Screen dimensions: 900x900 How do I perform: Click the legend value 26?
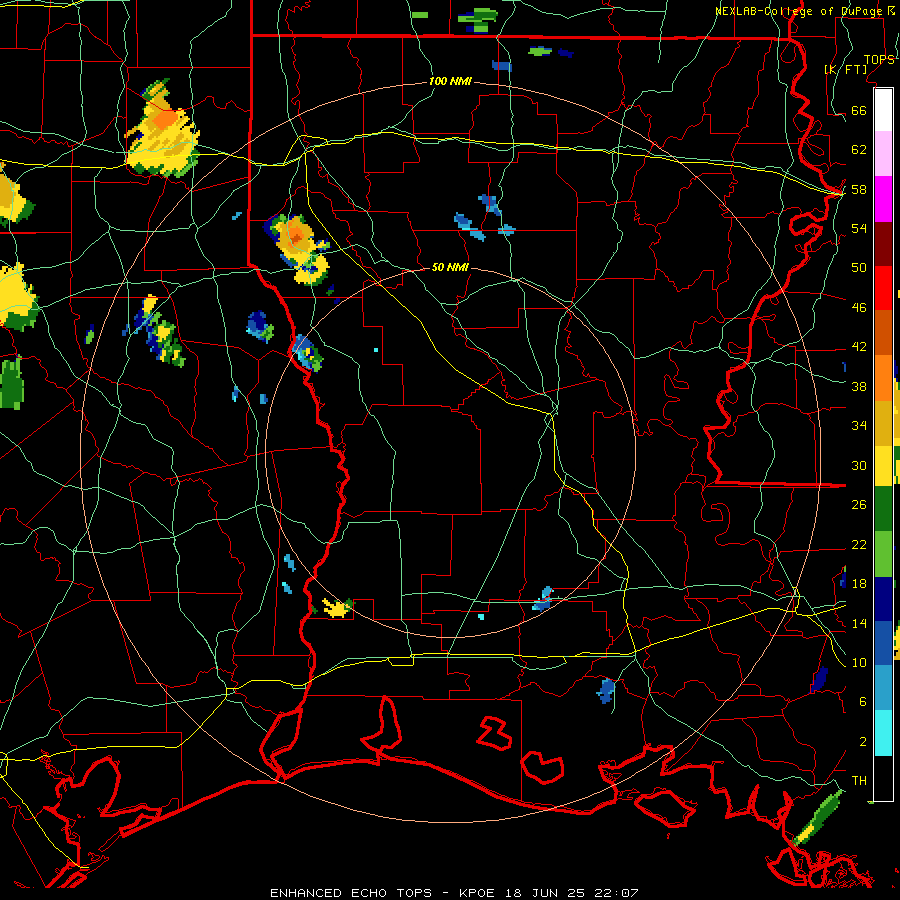coord(859,505)
